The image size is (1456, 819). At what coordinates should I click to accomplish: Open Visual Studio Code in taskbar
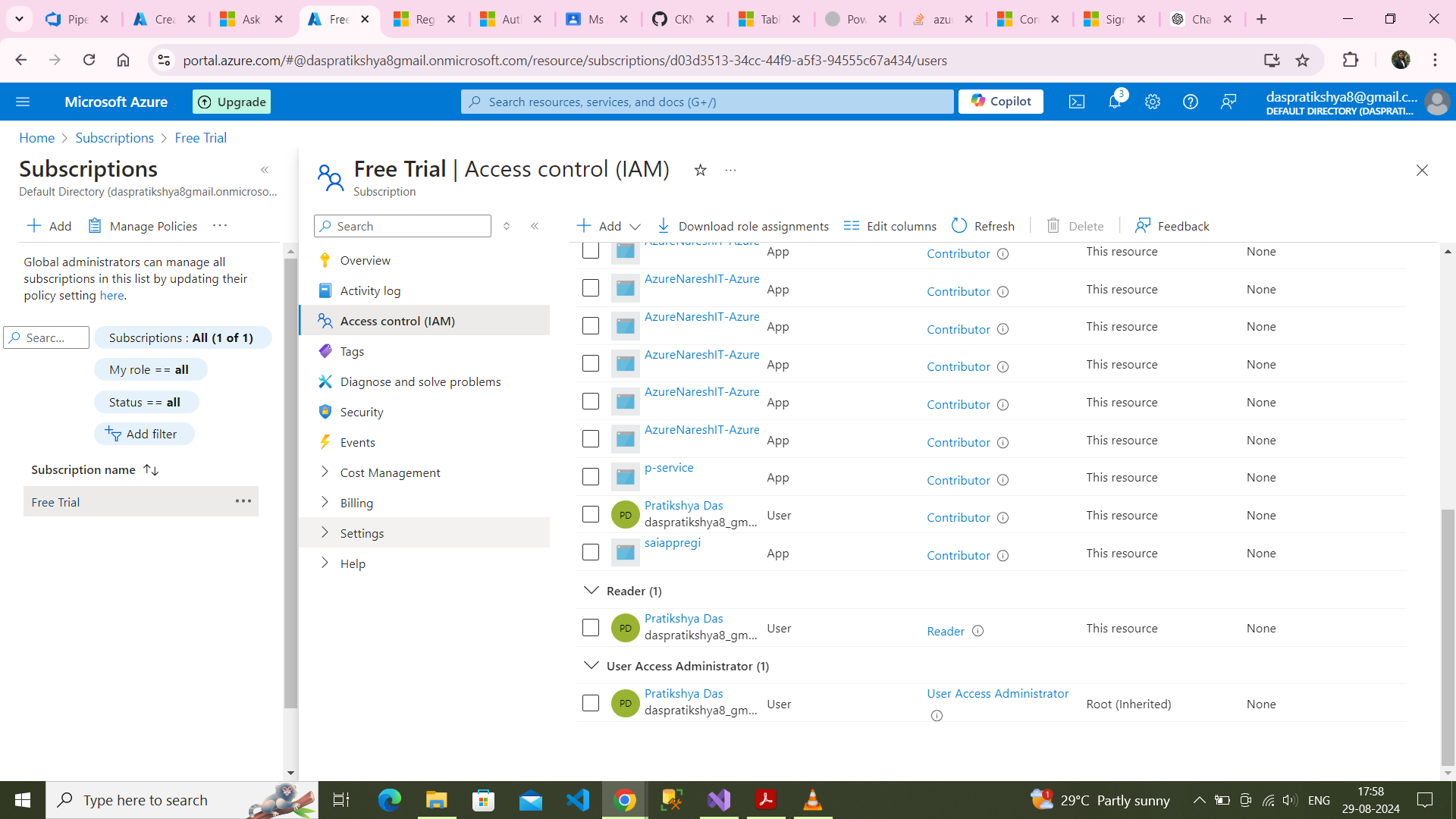tap(578, 800)
